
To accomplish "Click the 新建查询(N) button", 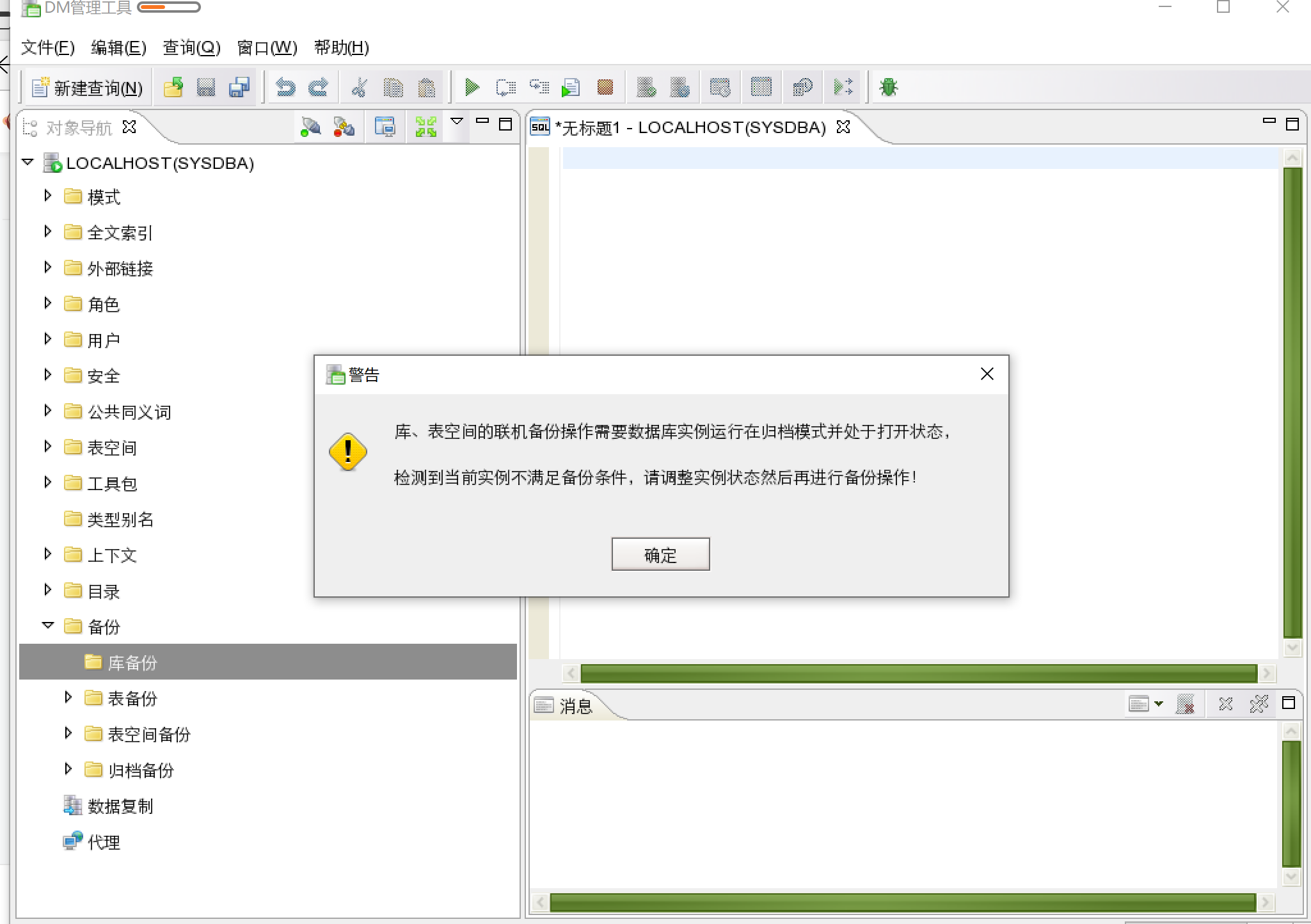I will tap(88, 88).
